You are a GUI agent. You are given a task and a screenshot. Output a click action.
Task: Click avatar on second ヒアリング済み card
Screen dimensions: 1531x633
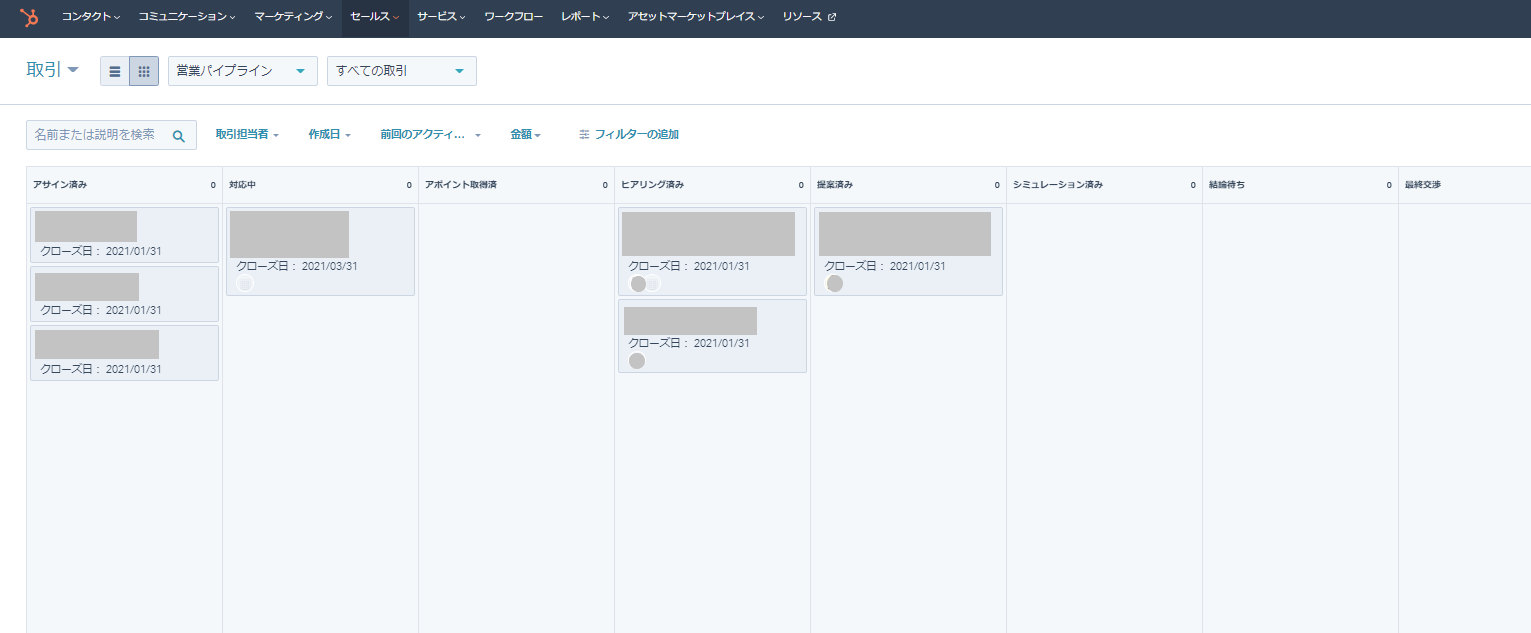point(637,361)
